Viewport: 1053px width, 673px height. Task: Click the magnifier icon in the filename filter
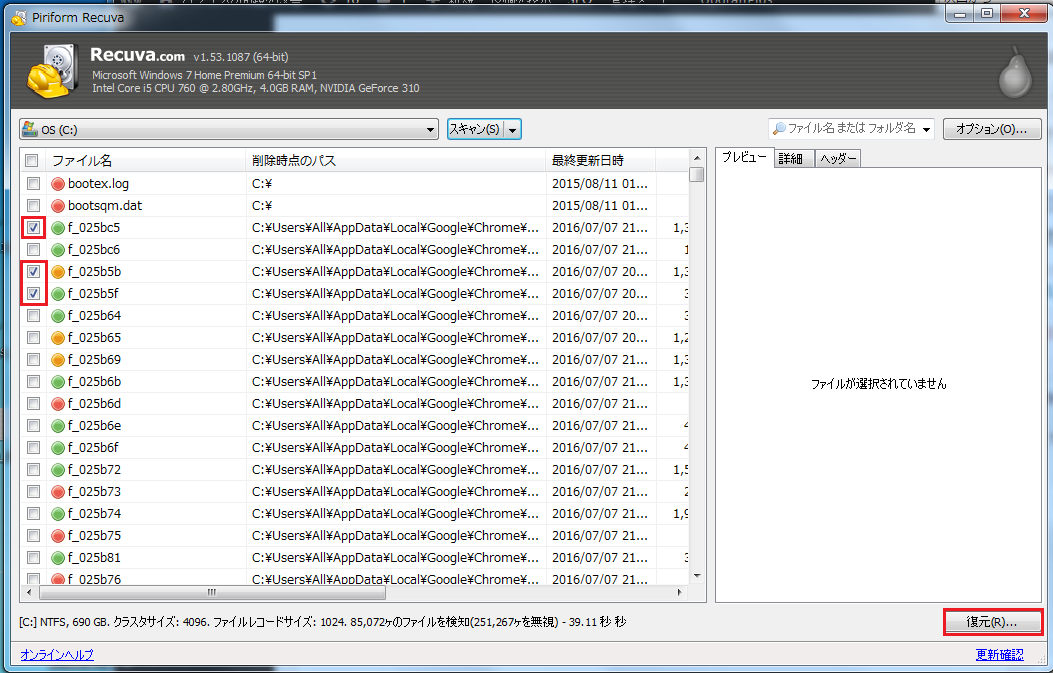click(x=779, y=128)
